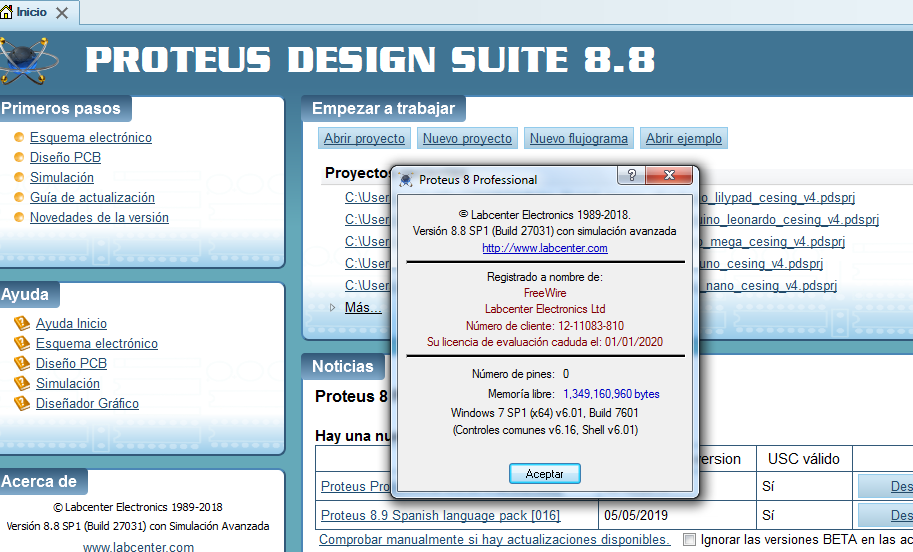Click the memory value 1,349,160,960 bytes
Screen dimensions: 913x552
(611, 394)
